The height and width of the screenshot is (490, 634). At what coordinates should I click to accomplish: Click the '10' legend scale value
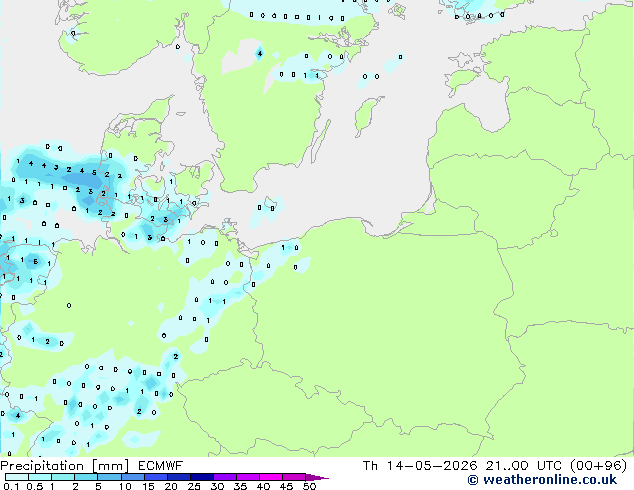[125, 486]
